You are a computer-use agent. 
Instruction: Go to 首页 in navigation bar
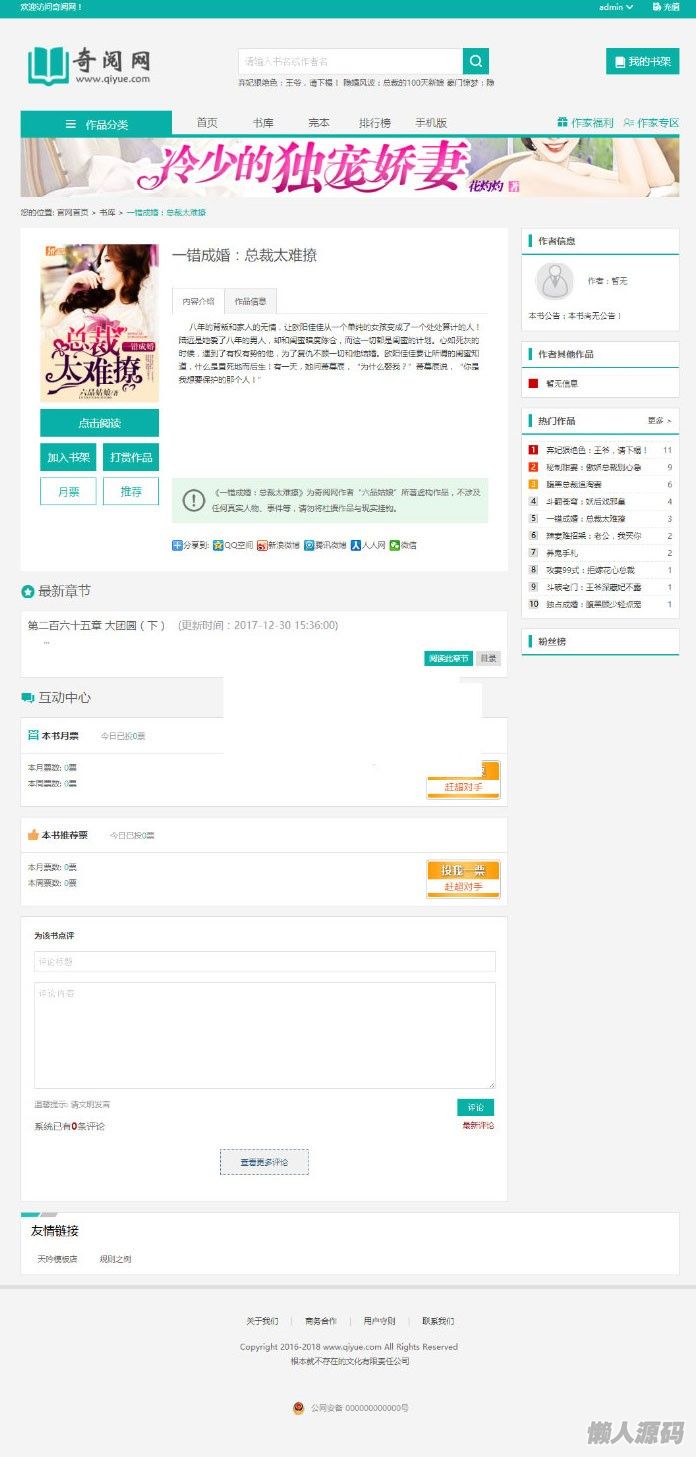pyautogui.click(x=207, y=123)
